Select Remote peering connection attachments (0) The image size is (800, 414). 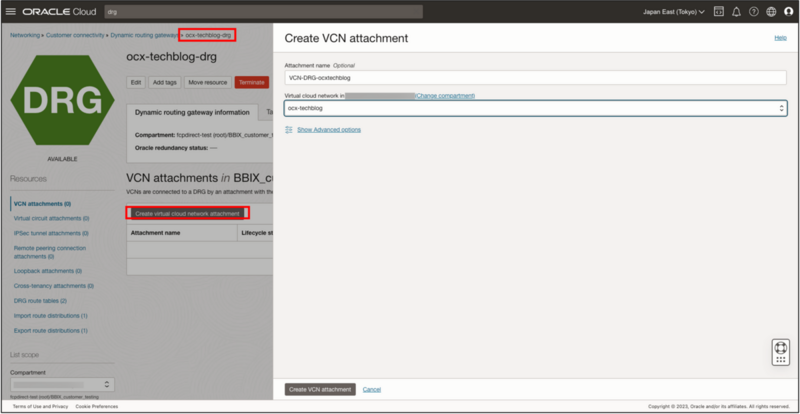(x=50, y=252)
